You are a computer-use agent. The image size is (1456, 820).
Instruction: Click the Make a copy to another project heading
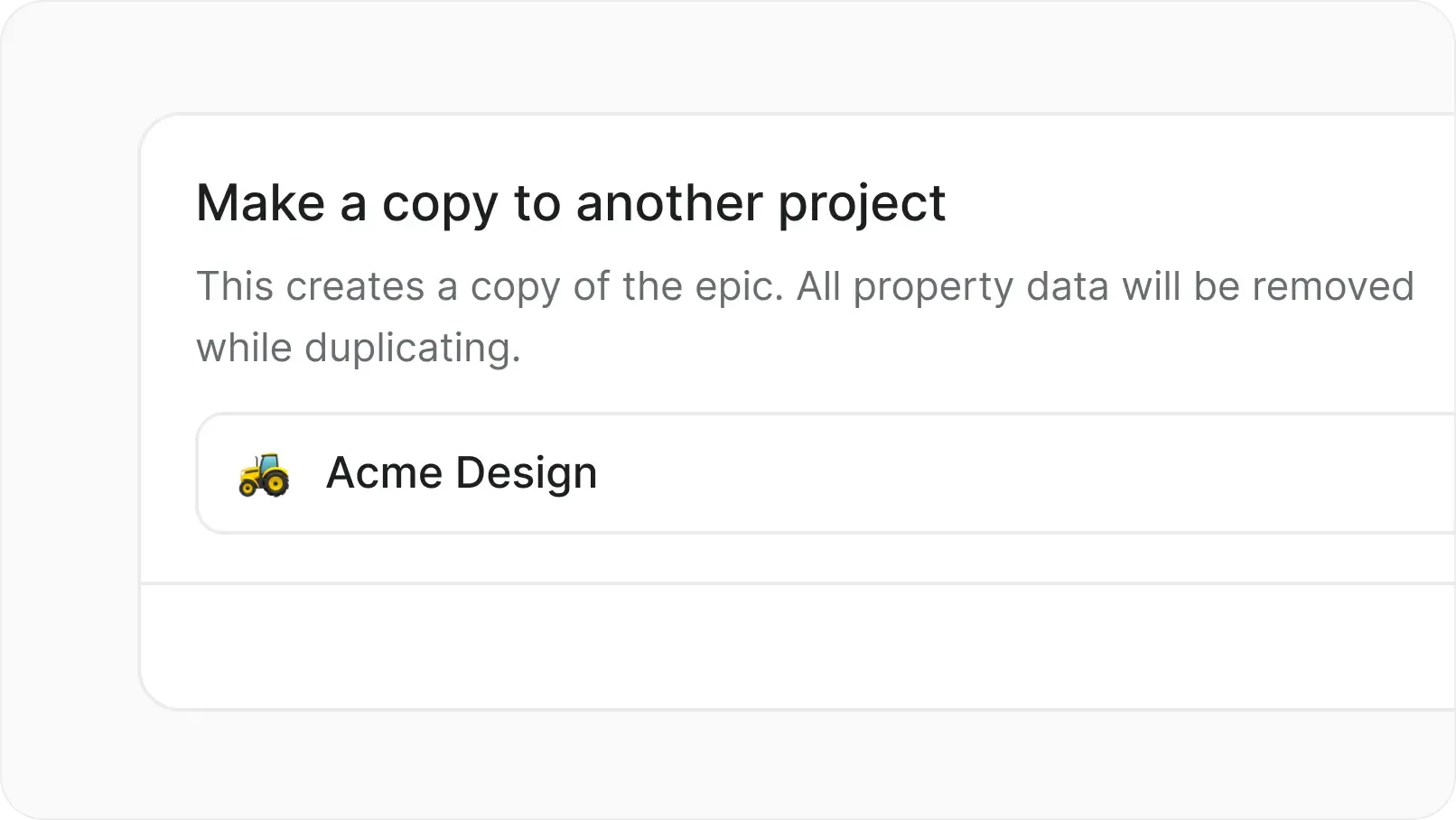571,203
